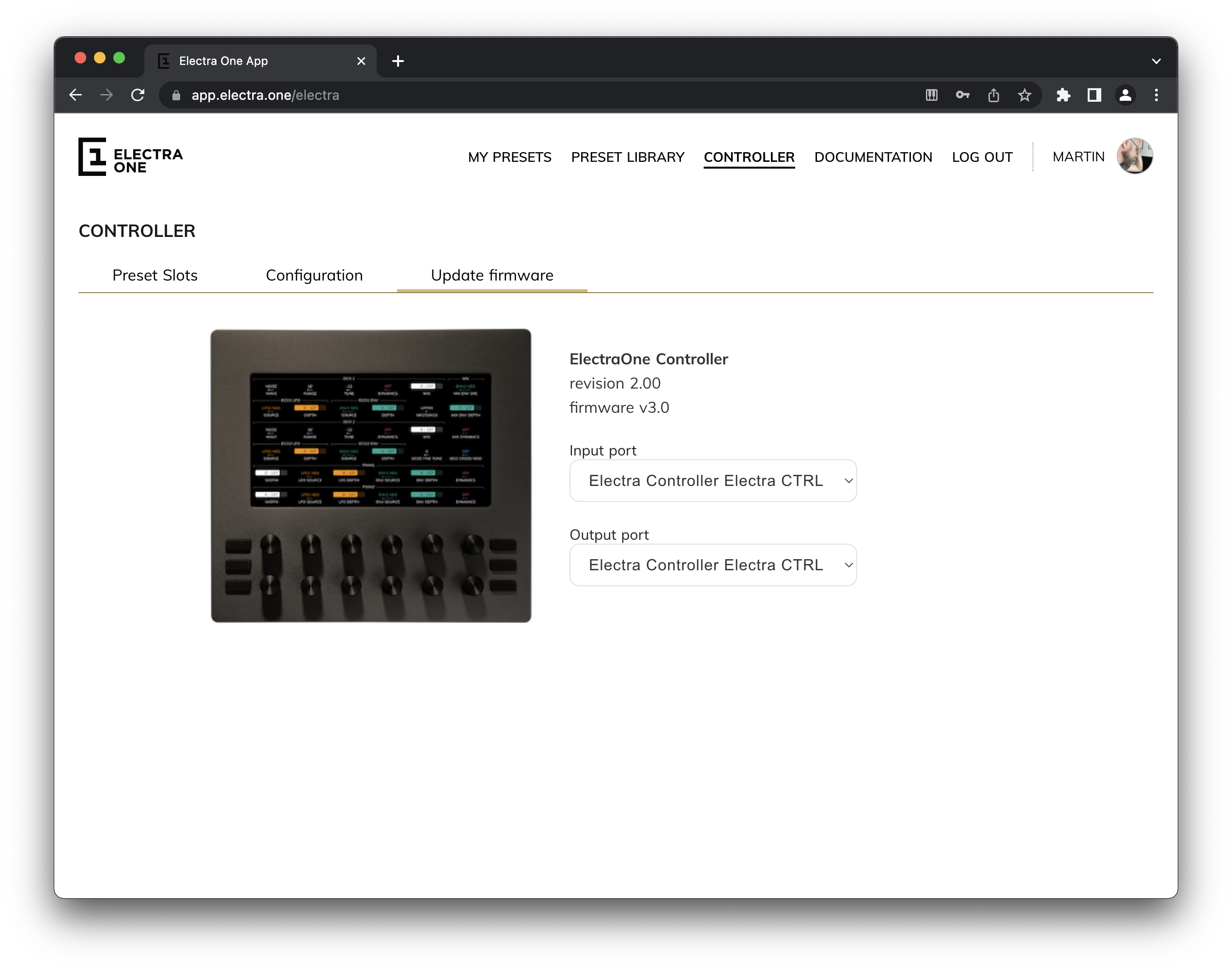Click the browser back arrow
1232x970 pixels.
point(76,95)
